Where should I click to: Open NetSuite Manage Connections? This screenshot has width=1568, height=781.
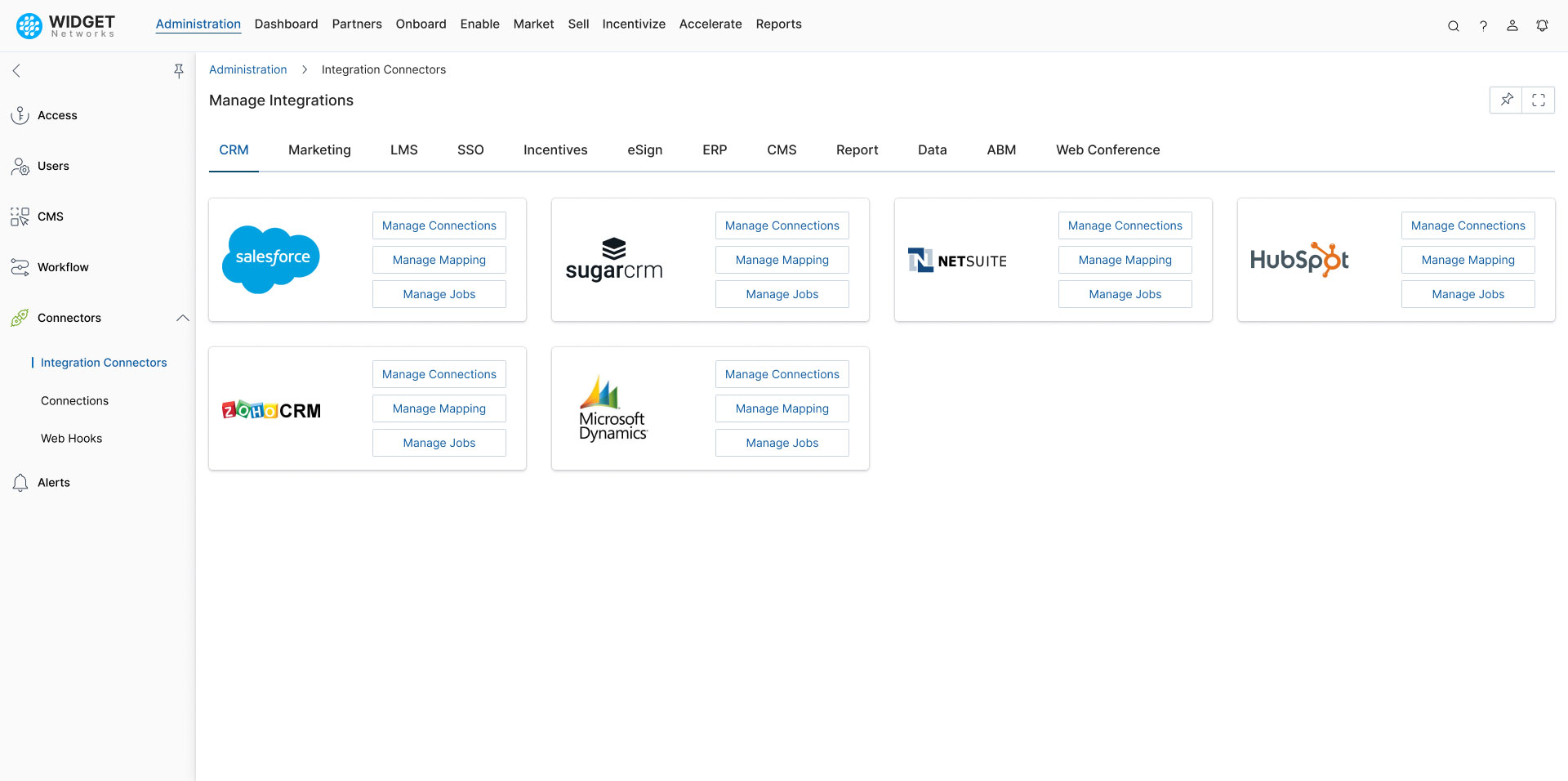tap(1125, 225)
